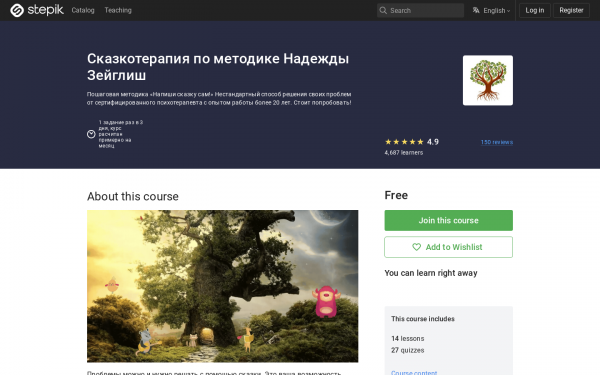The width and height of the screenshot is (600, 375).
Task: Click the five-star rating row
Action: tap(404, 142)
